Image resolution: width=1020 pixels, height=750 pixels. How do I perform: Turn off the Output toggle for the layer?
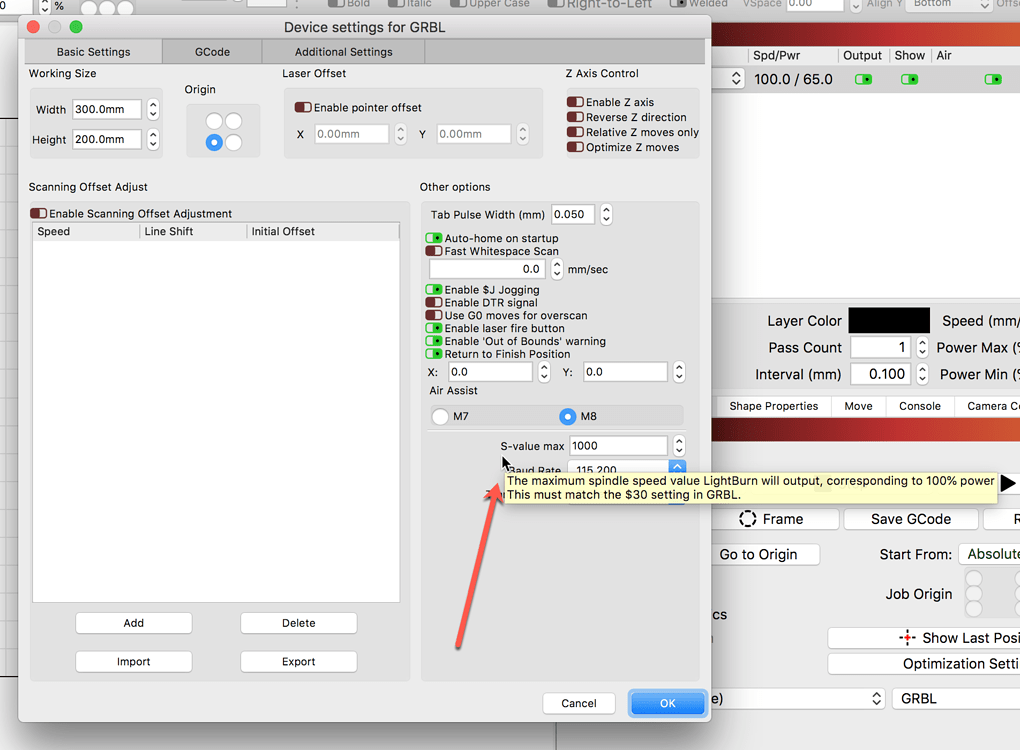pos(862,79)
